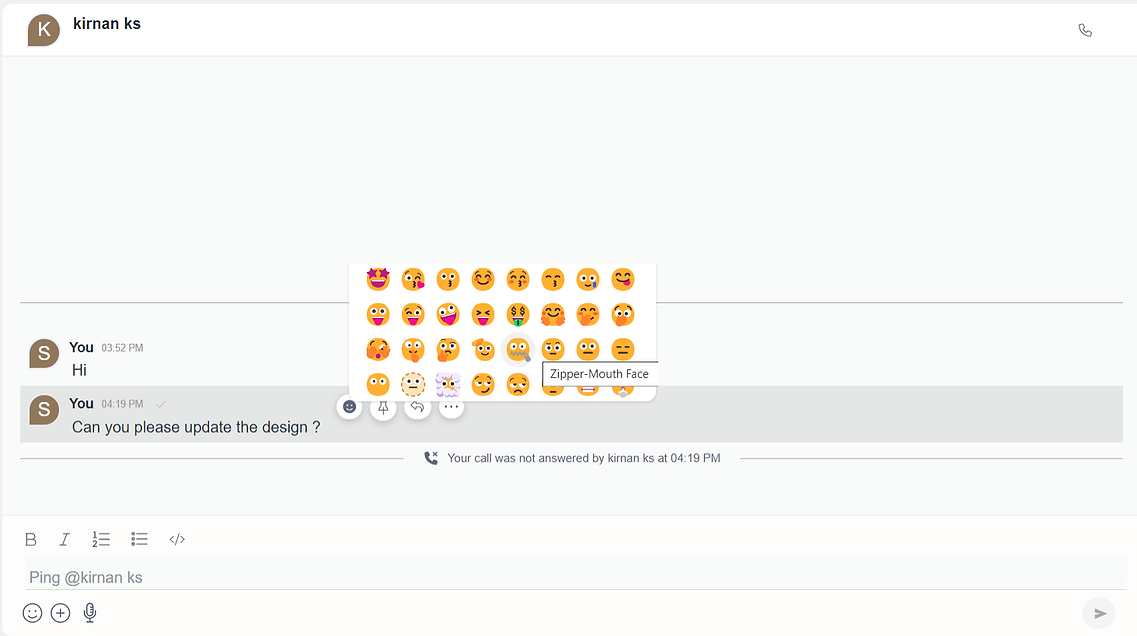The height and width of the screenshot is (636, 1137).
Task: Send the message with the arrow button
Action: (x=1099, y=614)
